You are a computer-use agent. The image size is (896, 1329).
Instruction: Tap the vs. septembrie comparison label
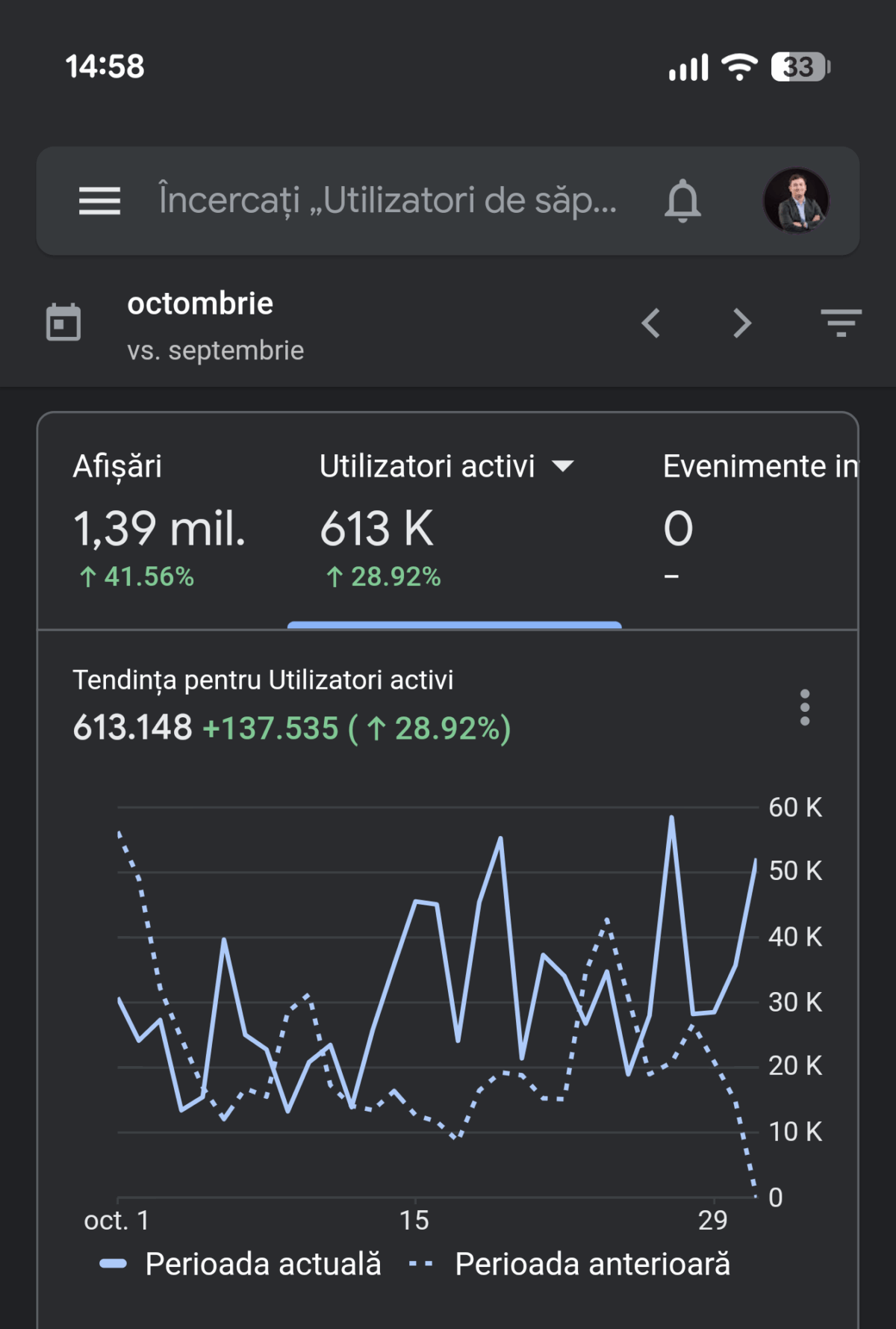tap(215, 350)
